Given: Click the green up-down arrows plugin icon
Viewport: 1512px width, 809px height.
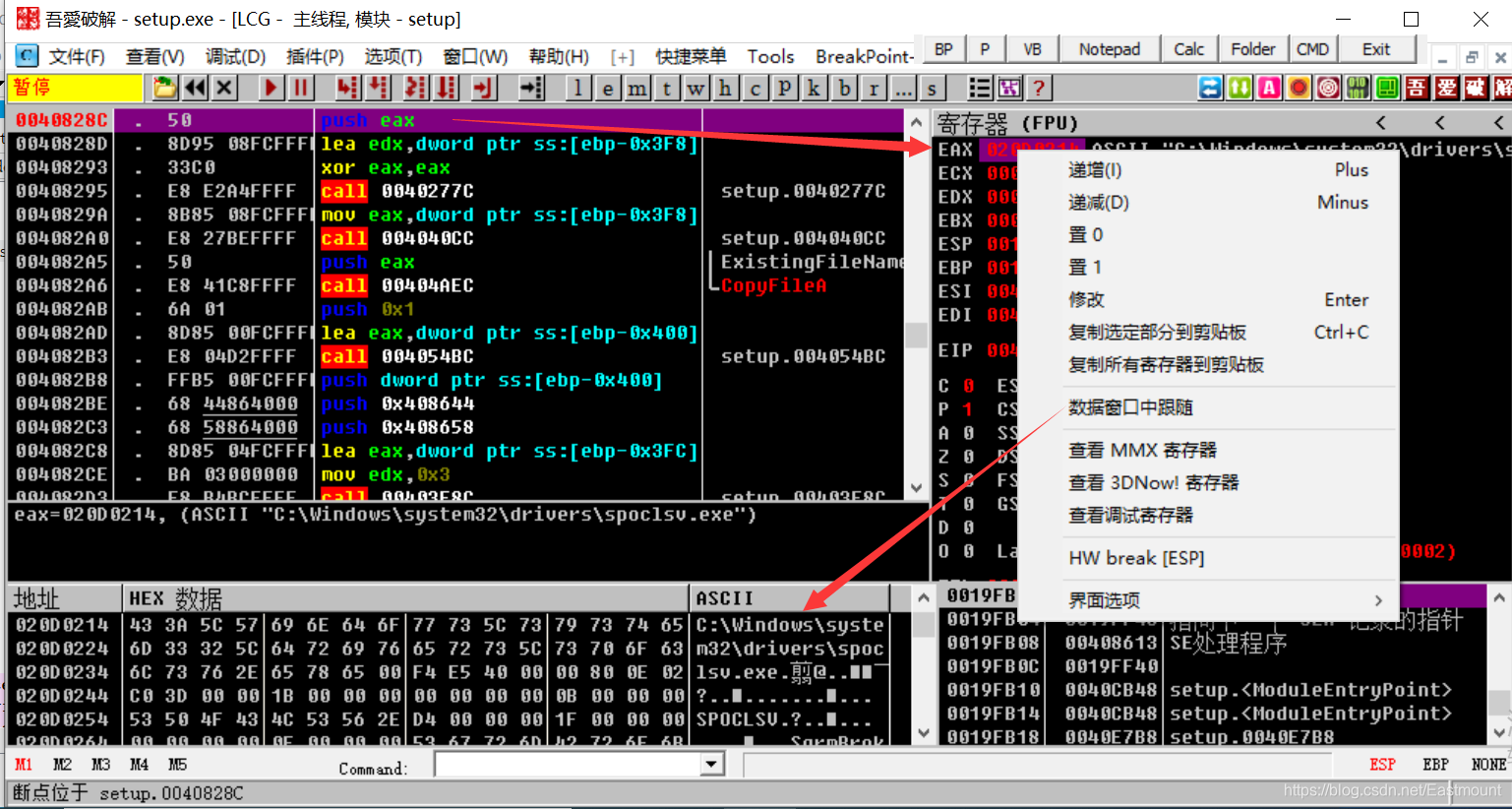Looking at the screenshot, I should pyautogui.click(x=1240, y=88).
